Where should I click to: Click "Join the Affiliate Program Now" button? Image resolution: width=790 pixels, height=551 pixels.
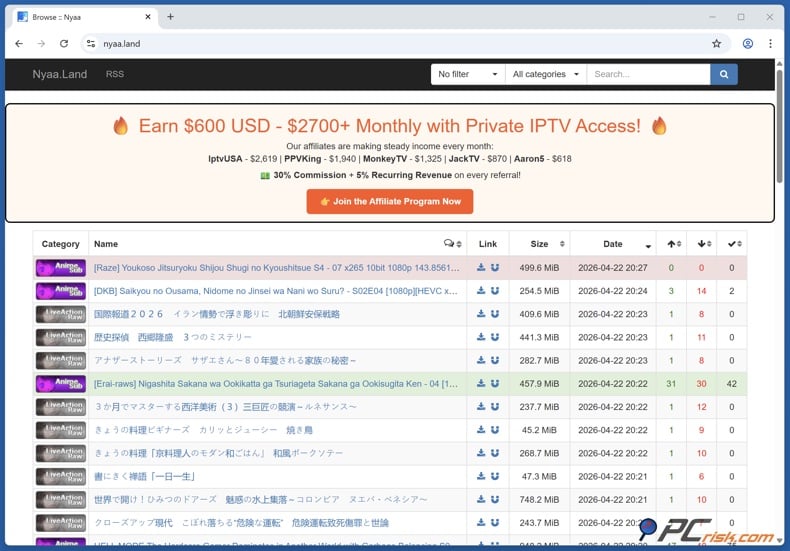click(390, 201)
